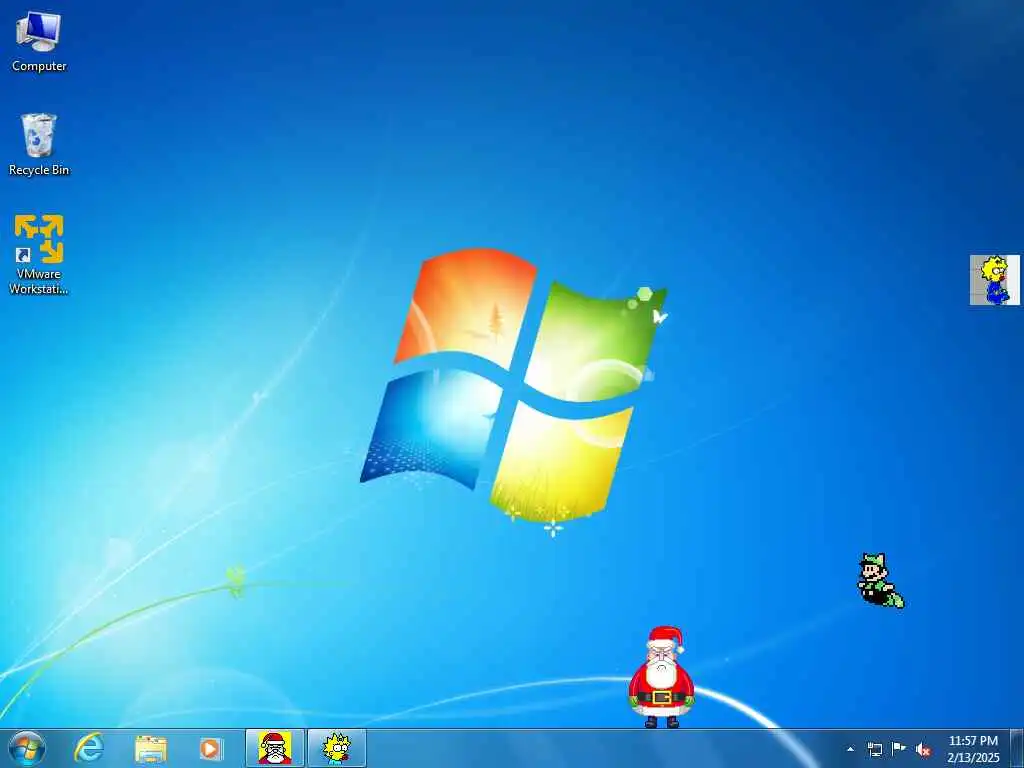Select the Computer desktop icon
The height and width of the screenshot is (768, 1024).
[x=39, y=42]
